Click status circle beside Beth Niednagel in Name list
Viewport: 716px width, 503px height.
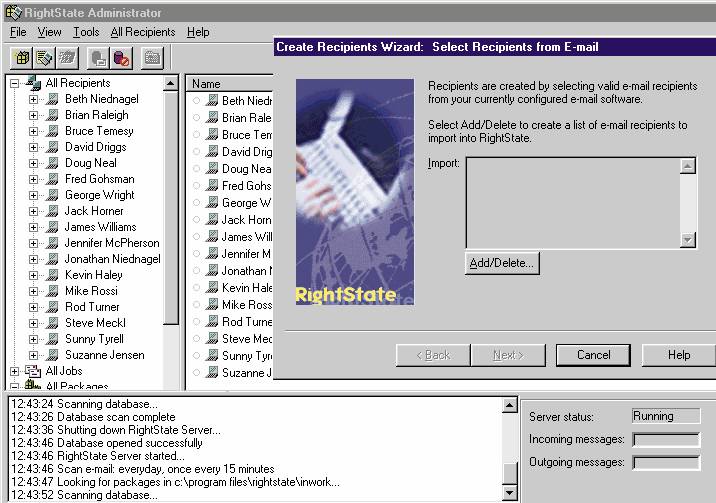(x=196, y=101)
